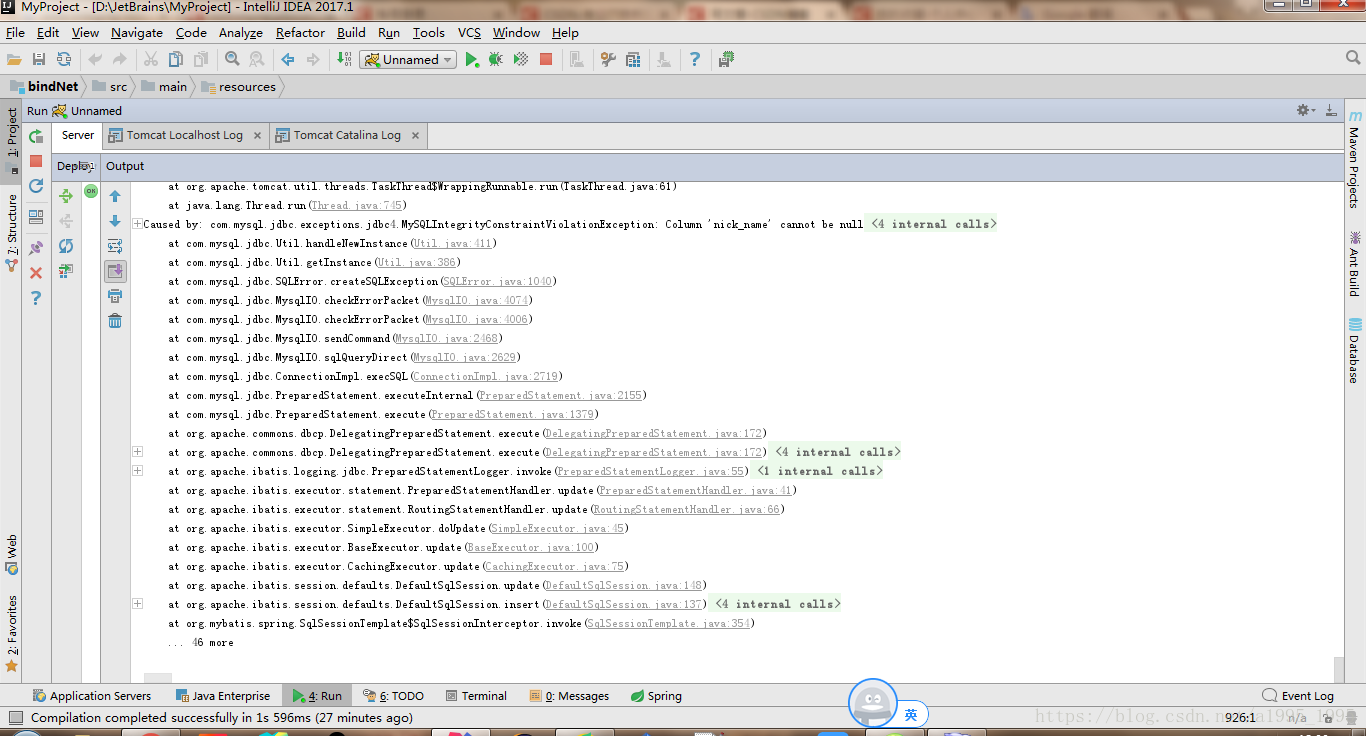Toggle the Ant Build side panel
Viewport: 1366px width, 736px height.
(1355, 263)
